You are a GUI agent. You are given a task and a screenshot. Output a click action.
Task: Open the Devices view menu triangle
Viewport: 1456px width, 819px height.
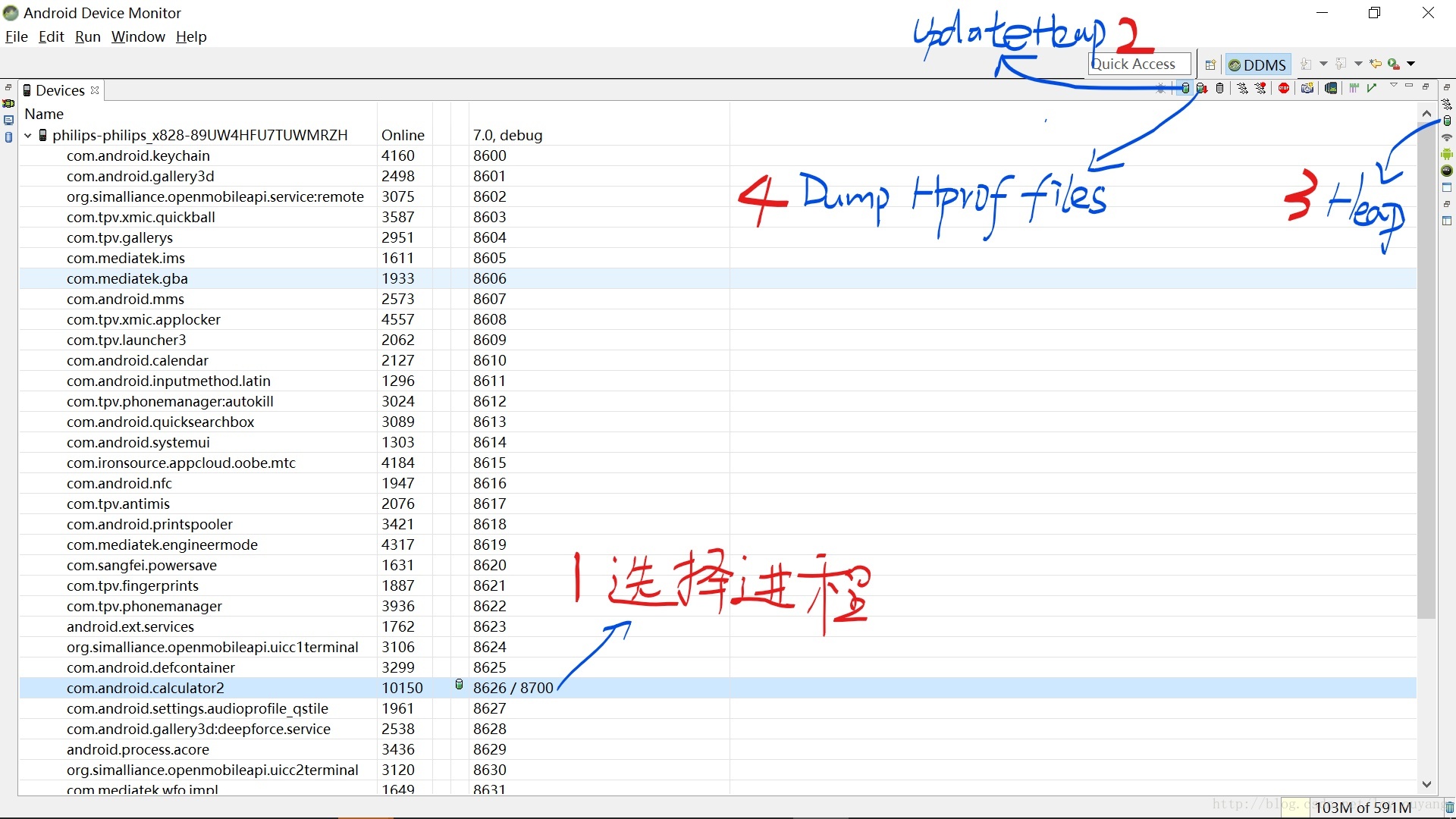pyautogui.click(x=1393, y=85)
